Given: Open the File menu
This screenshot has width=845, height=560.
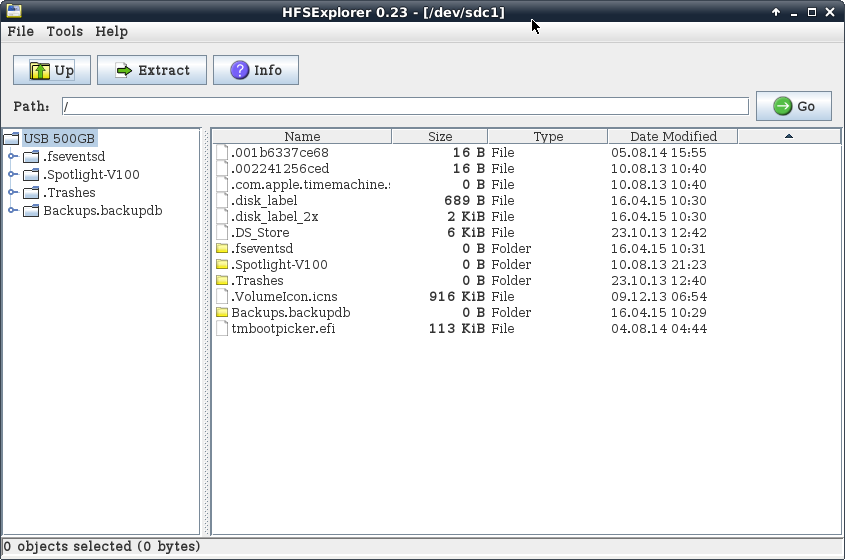Looking at the screenshot, I should click(21, 31).
